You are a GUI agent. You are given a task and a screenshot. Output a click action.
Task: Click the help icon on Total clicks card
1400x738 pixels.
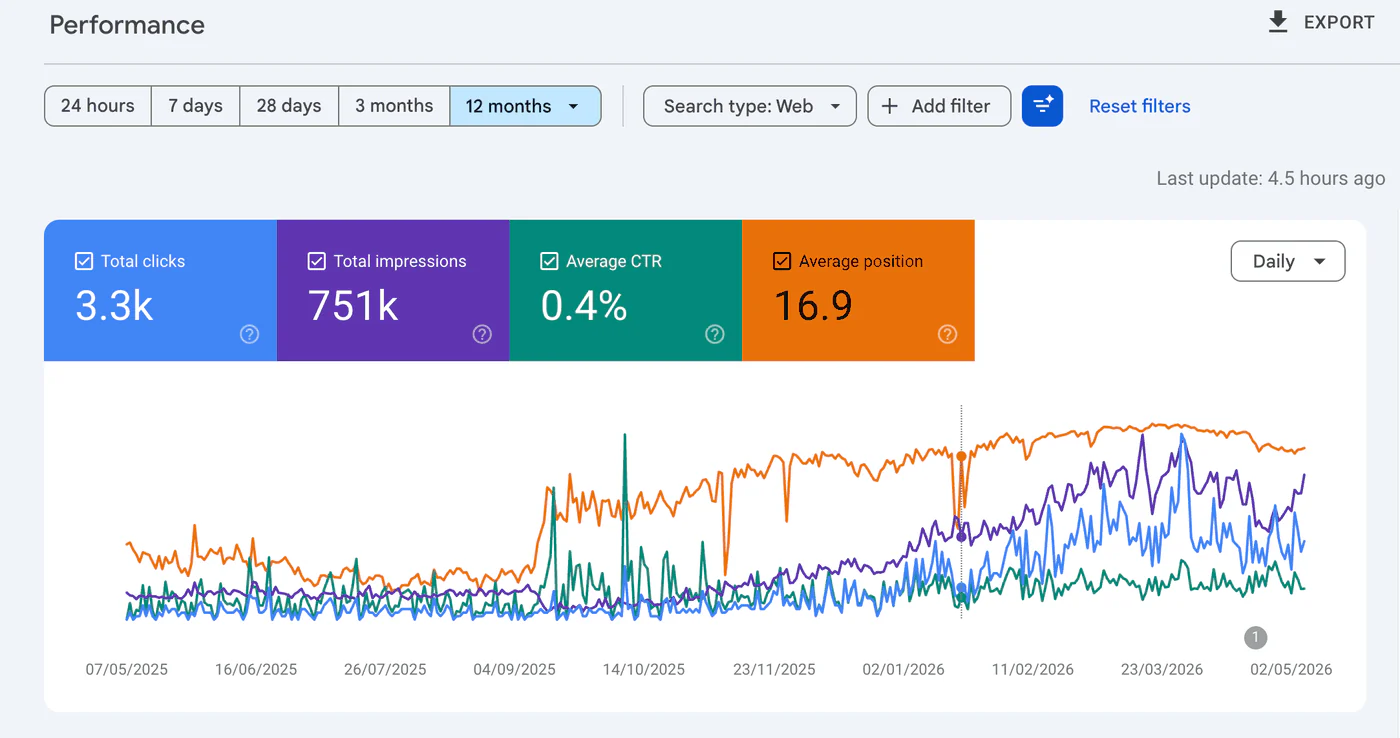pyautogui.click(x=250, y=334)
